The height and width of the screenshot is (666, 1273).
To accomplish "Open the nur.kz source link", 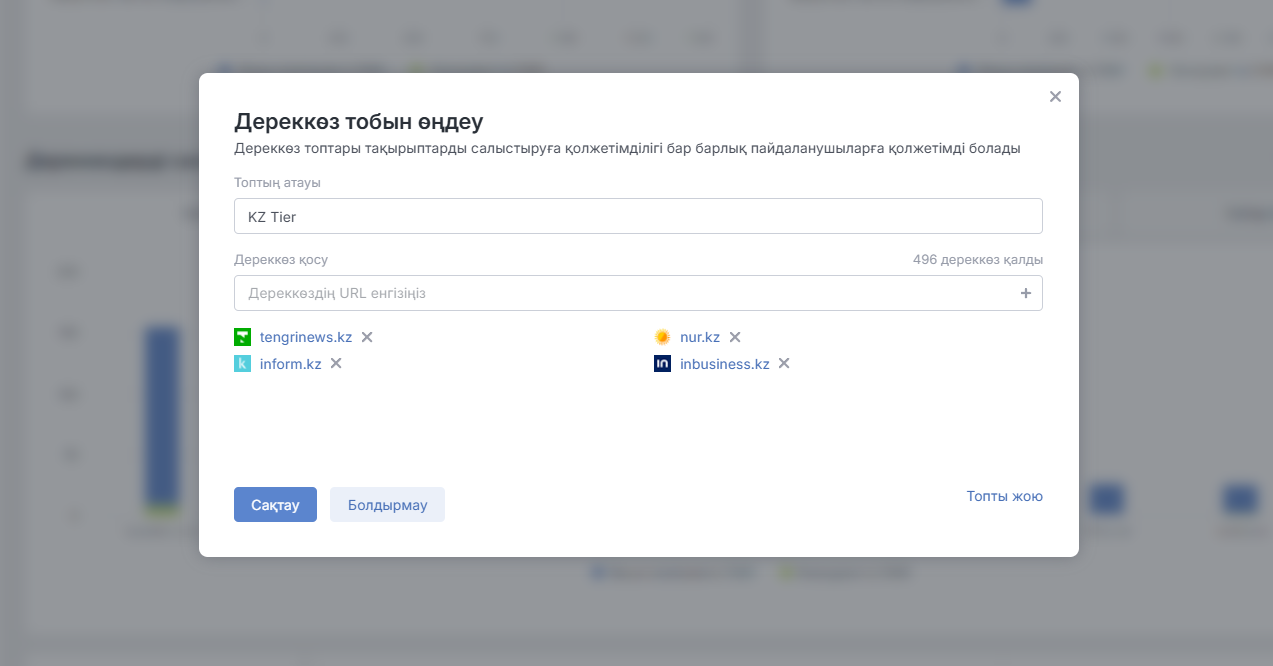I will [700, 337].
